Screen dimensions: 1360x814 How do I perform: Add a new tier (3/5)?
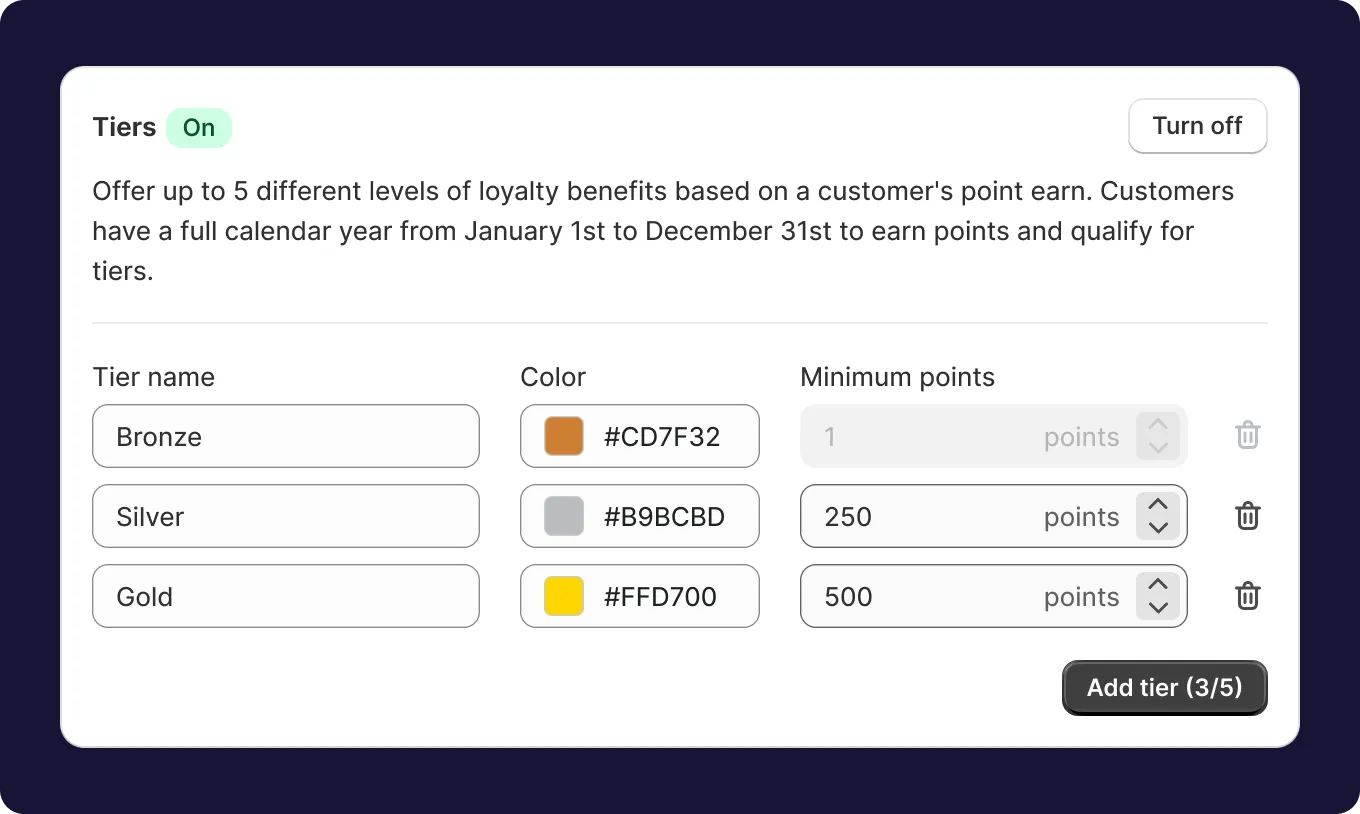1164,688
